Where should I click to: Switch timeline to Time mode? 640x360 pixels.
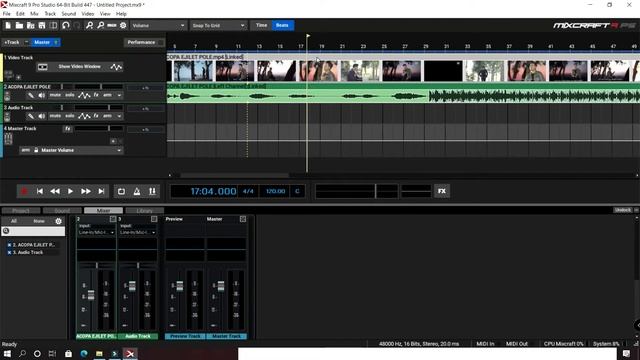point(261,25)
